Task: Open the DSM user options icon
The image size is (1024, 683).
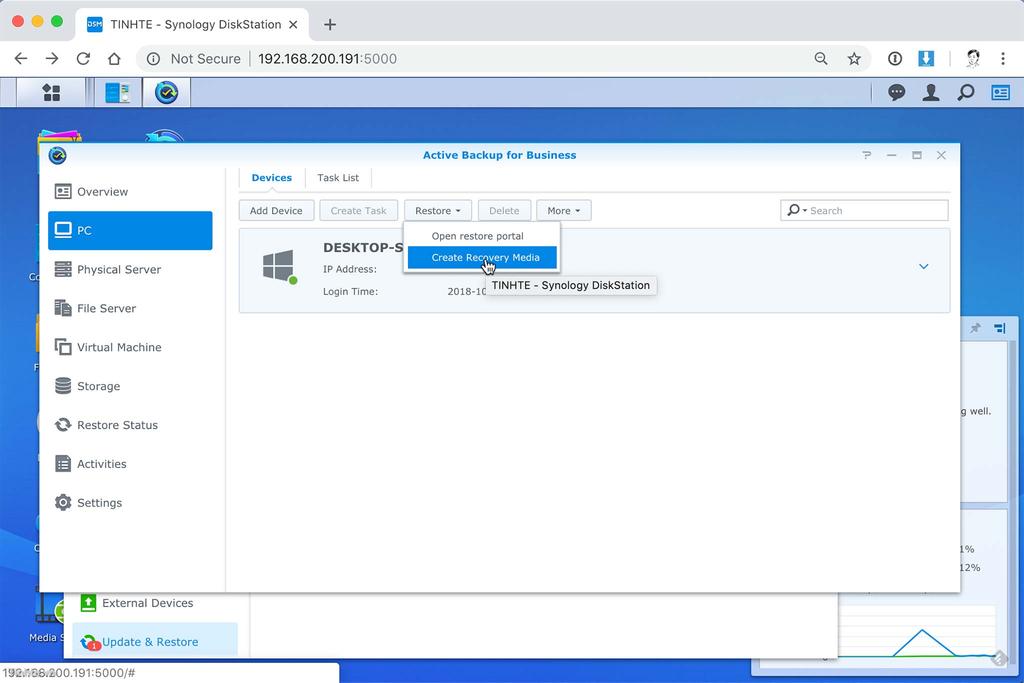Action: coord(931,93)
